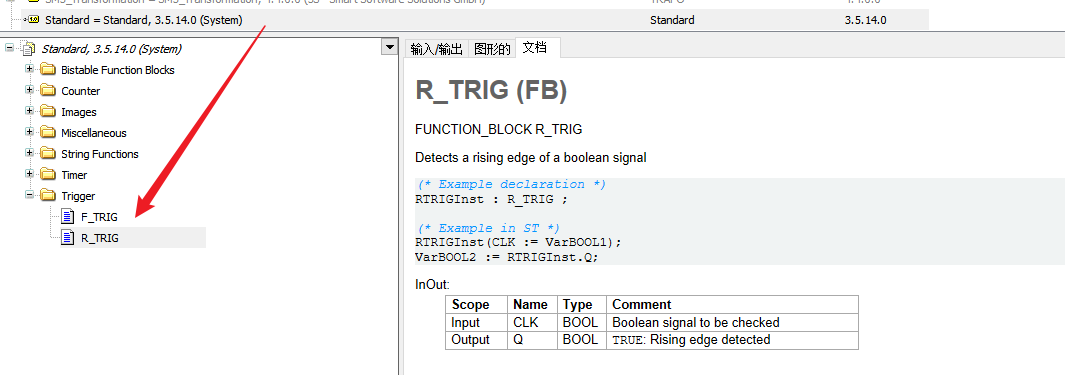The height and width of the screenshot is (375, 1065).
Task: Click the Images folder icon
Action: [x=48, y=112]
